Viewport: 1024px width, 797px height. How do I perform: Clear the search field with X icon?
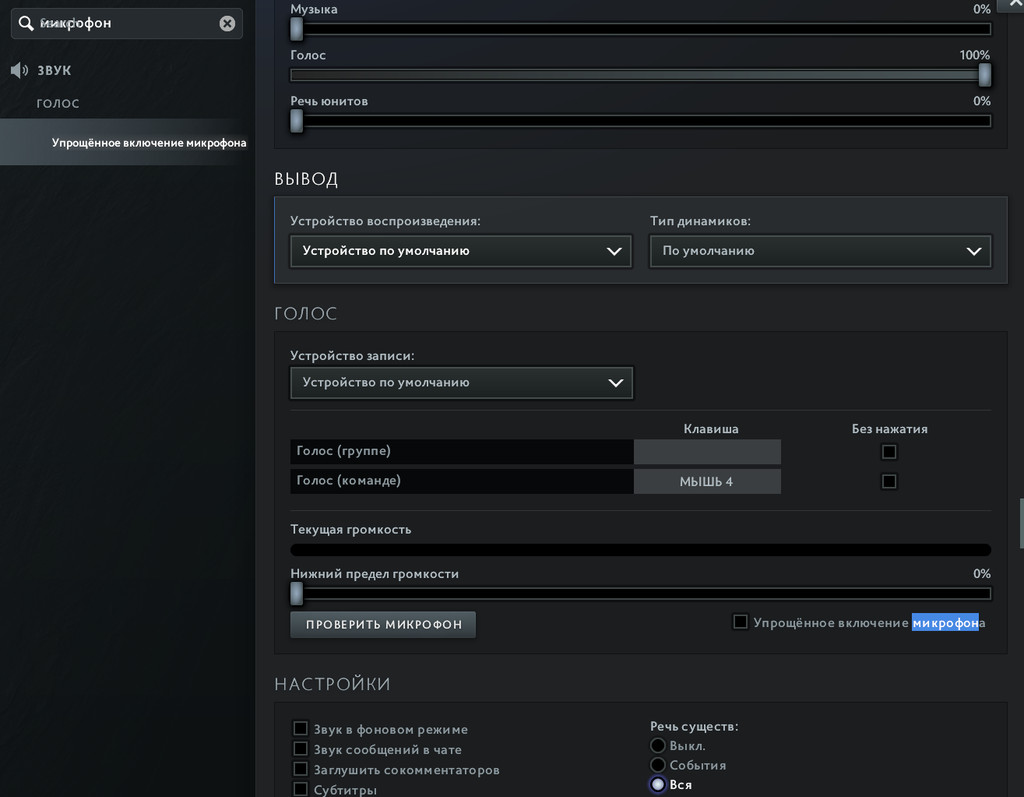point(227,24)
